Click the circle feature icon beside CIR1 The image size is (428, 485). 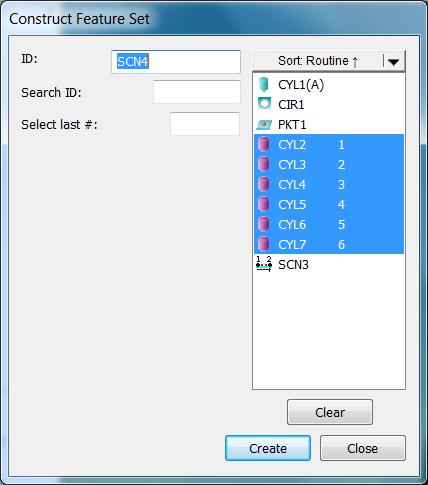tap(264, 104)
